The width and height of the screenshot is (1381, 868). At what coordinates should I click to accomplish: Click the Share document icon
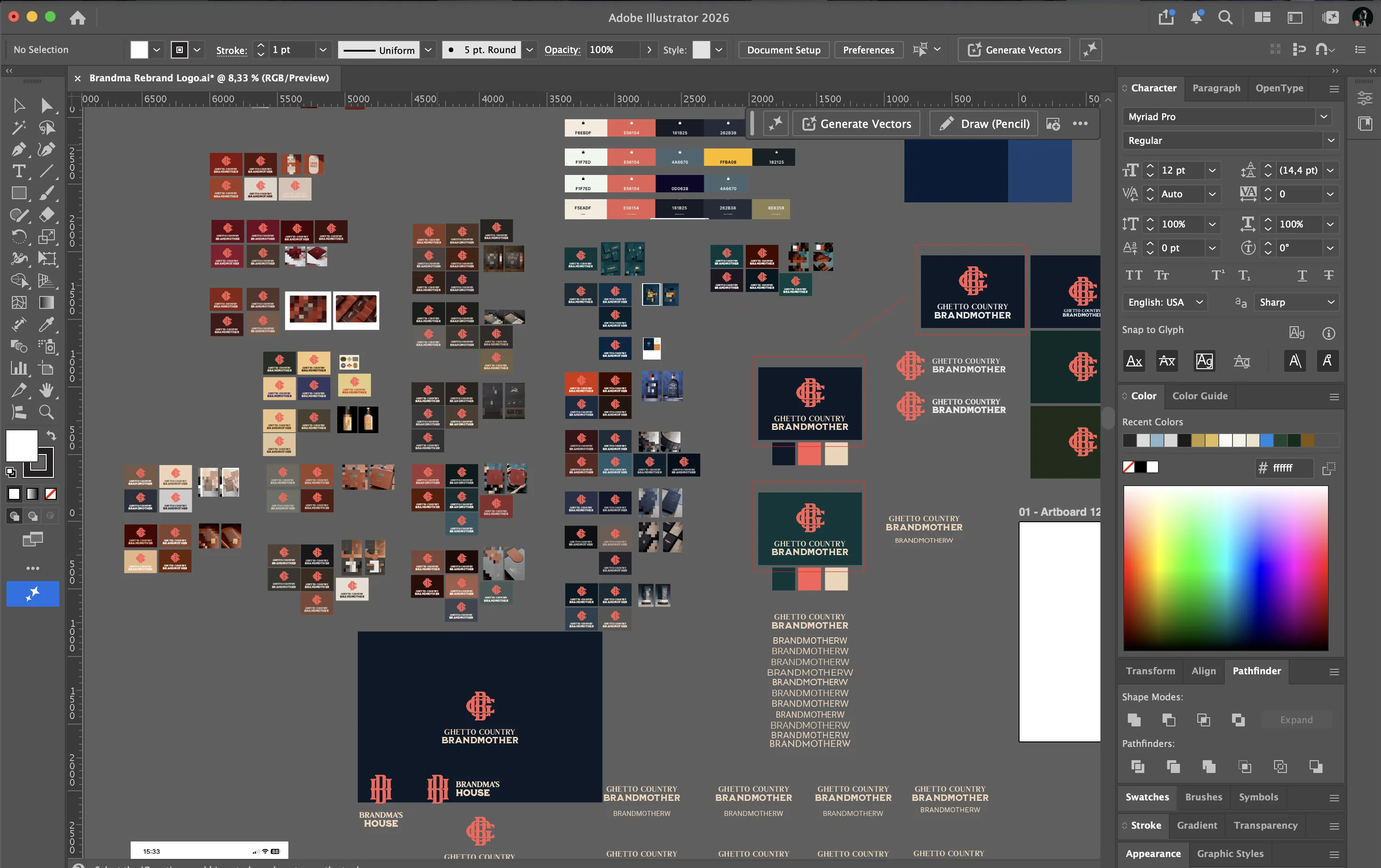coord(1166,18)
